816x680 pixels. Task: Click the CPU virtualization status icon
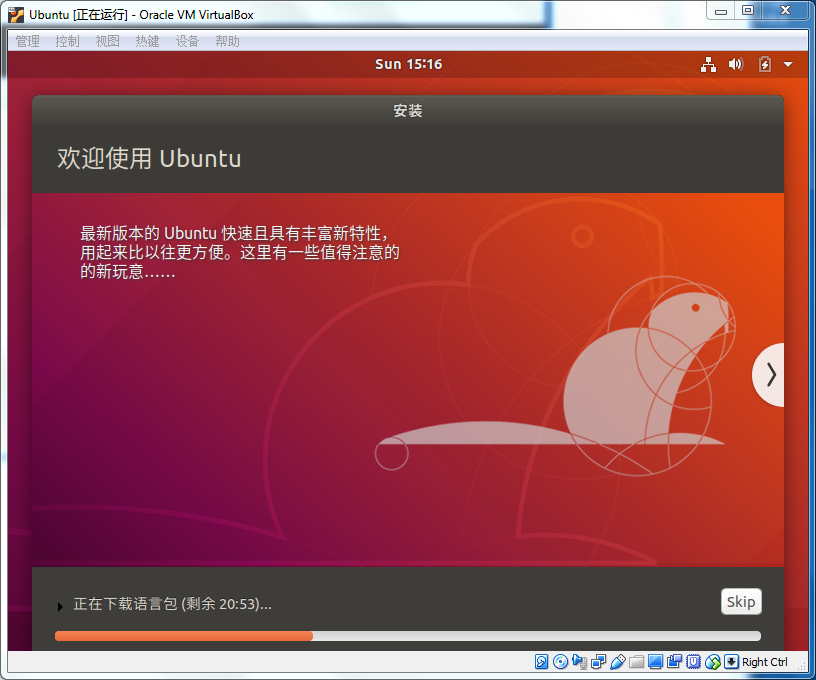pyautogui.click(x=693, y=662)
